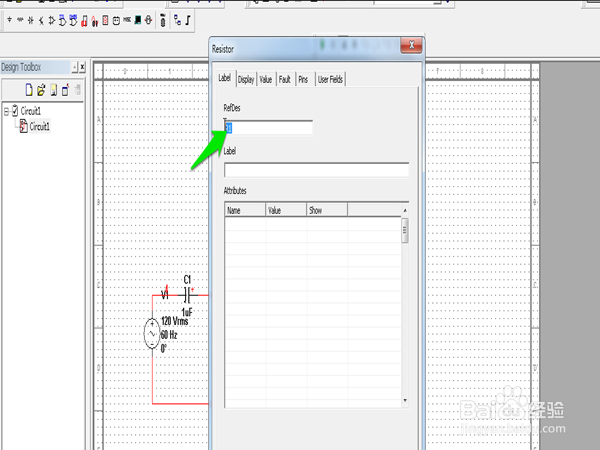Image resolution: width=600 pixels, height=450 pixels.
Task: Switch to the Pins tab
Action: [x=303, y=80]
